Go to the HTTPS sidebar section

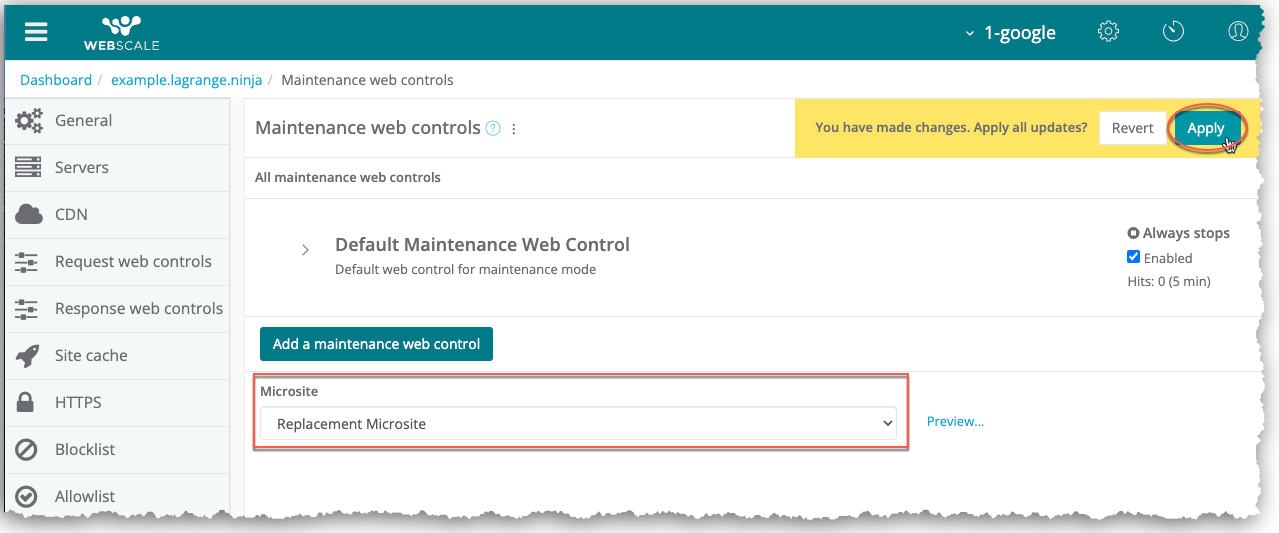[78, 402]
